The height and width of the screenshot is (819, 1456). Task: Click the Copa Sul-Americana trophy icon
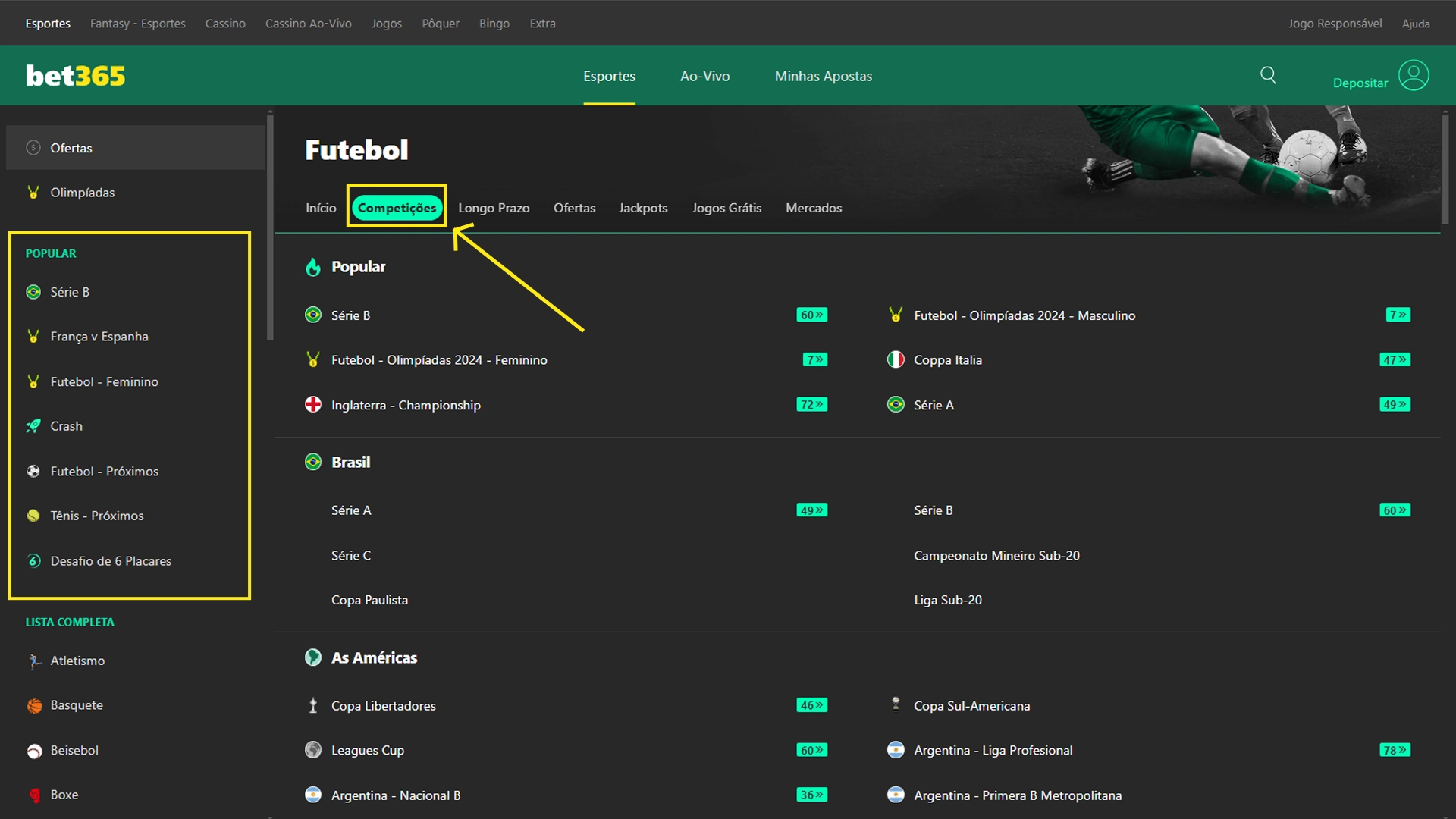coord(896,704)
